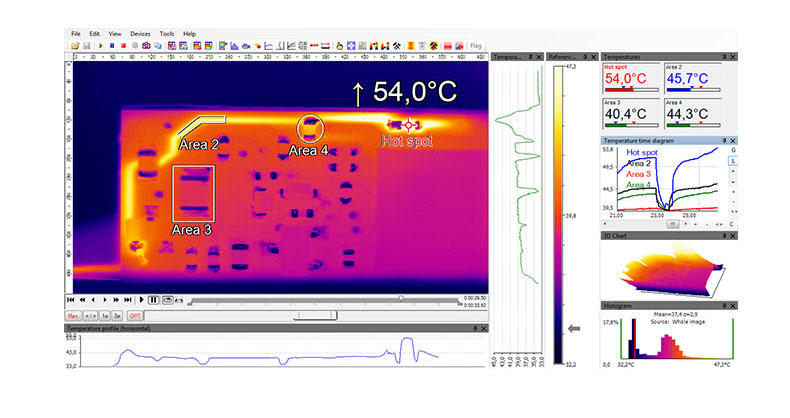
Task: Click the reference color scale bar
Action: click(558, 215)
